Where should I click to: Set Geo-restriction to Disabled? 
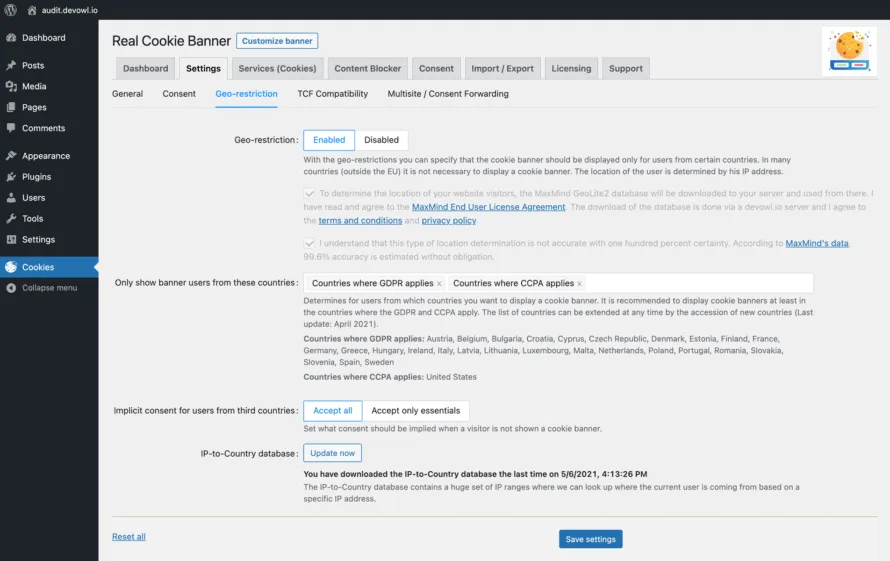[x=381, y=140]
